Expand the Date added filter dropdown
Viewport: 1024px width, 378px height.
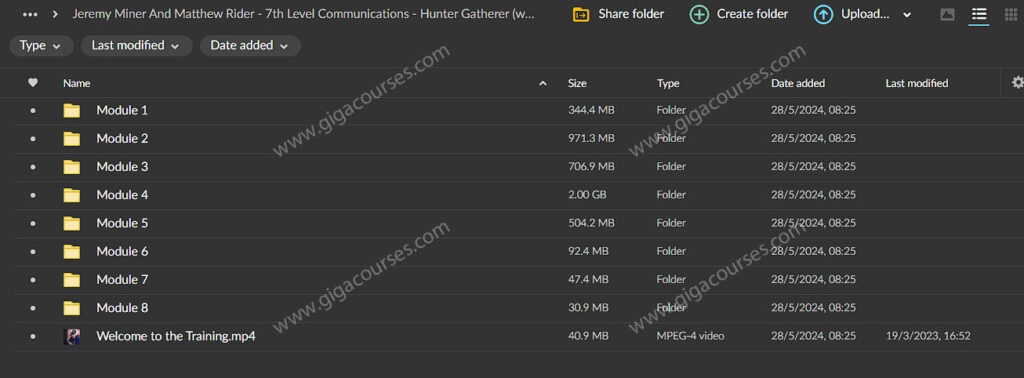tap(249, 46)
